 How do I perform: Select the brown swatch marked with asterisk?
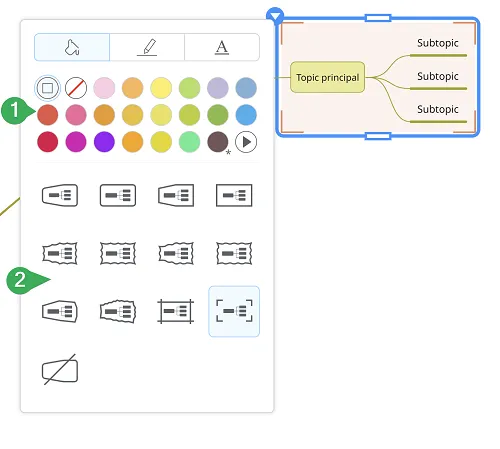[x=218, y=142]
